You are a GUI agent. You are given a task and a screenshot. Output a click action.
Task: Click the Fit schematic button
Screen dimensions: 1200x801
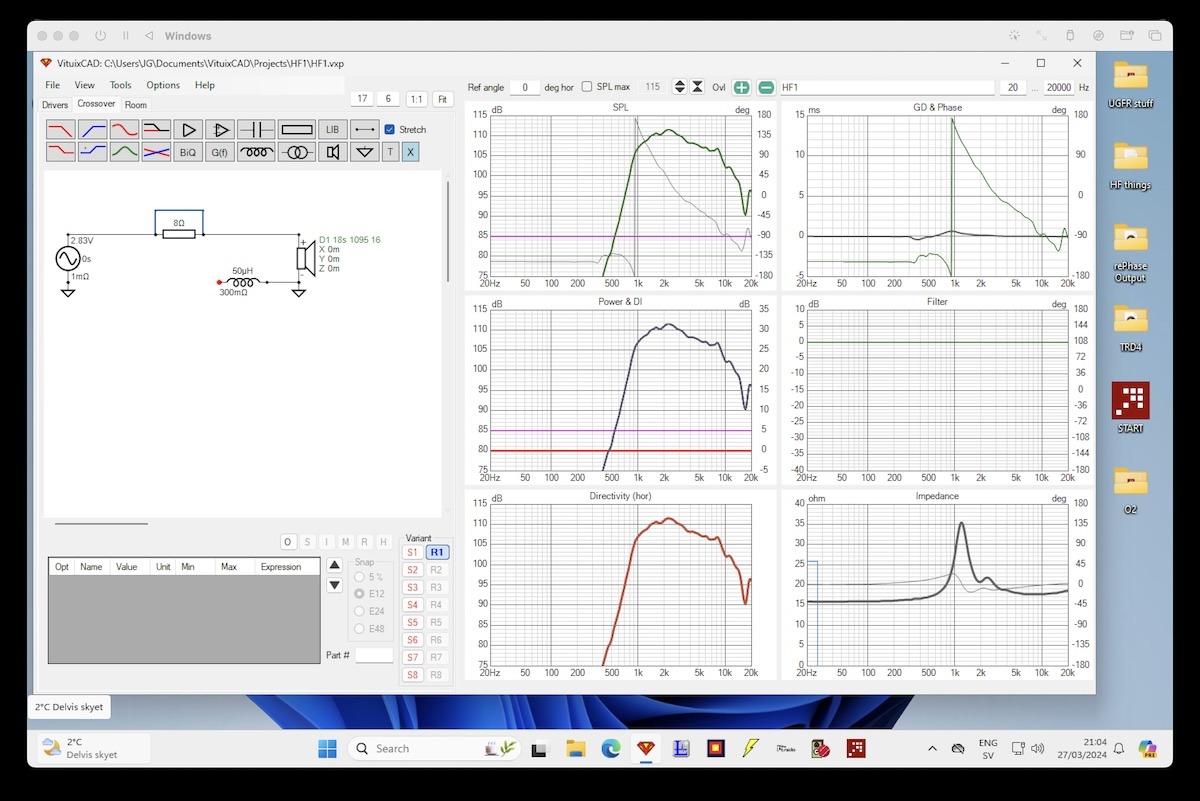point(442,99)
